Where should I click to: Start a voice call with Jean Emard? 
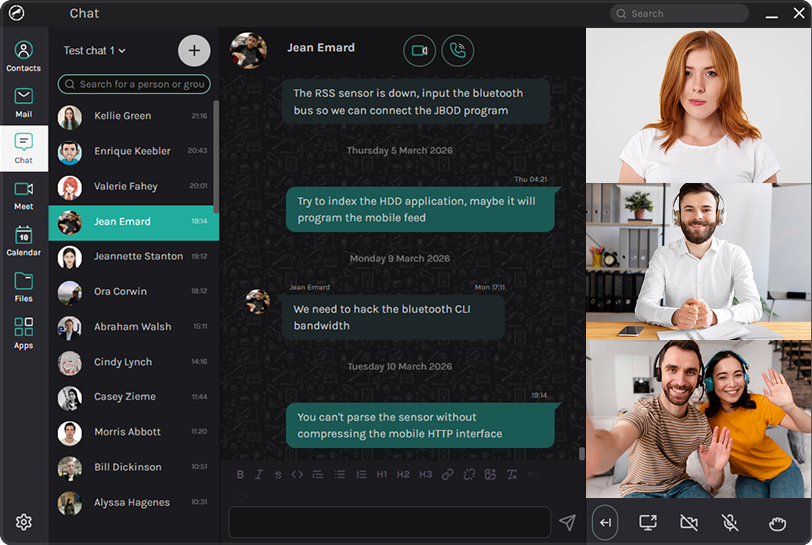pos(458,50)
